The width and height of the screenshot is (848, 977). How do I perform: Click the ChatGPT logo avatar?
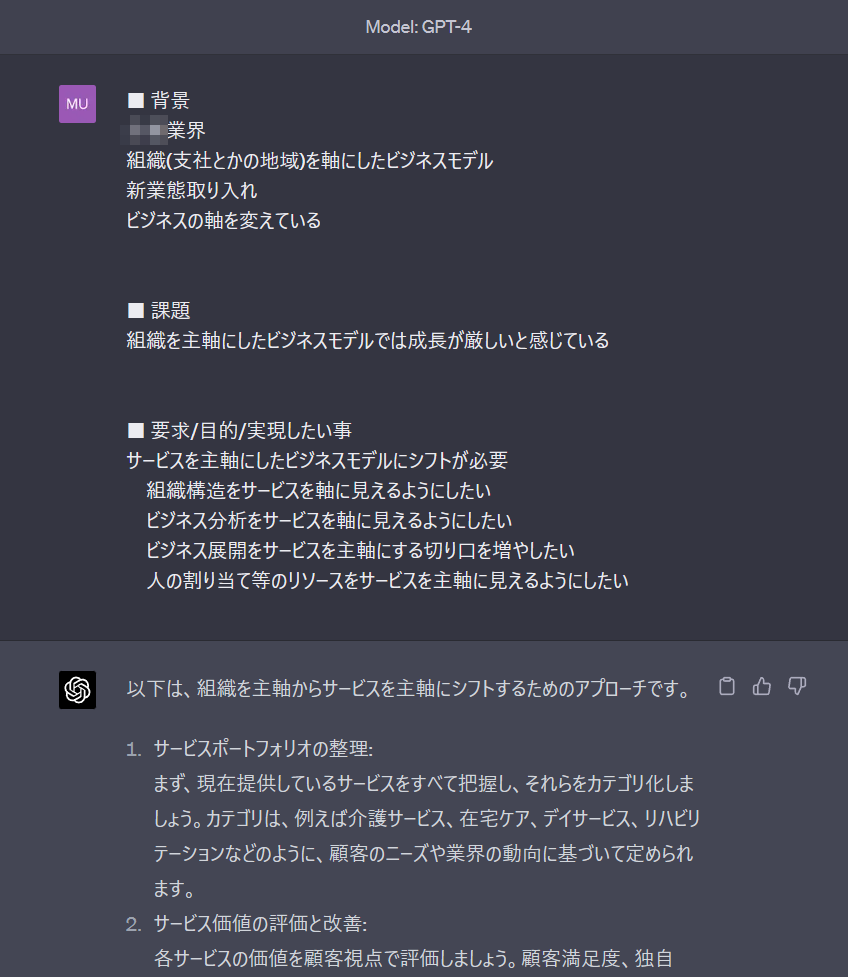(x=77, y=690)
